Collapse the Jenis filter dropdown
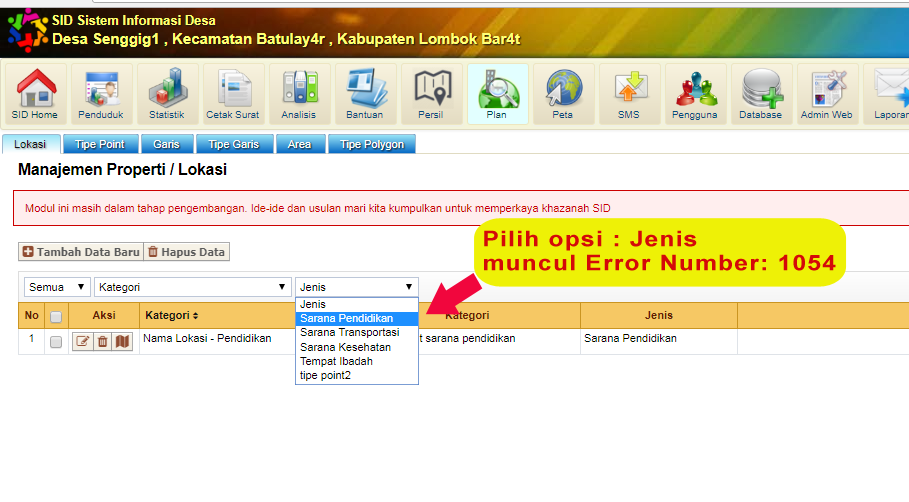The width and height of the screenshot is (909, 502). point(357,287)
